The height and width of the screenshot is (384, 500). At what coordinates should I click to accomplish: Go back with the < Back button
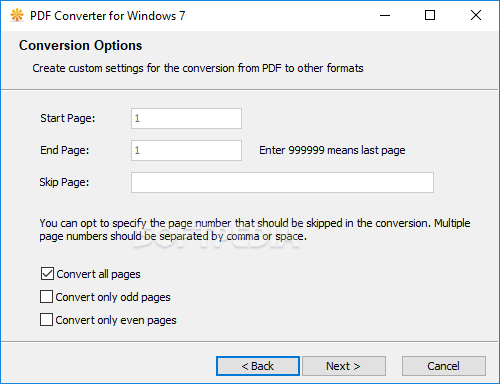pyautogui.click(x=258, y=366)
